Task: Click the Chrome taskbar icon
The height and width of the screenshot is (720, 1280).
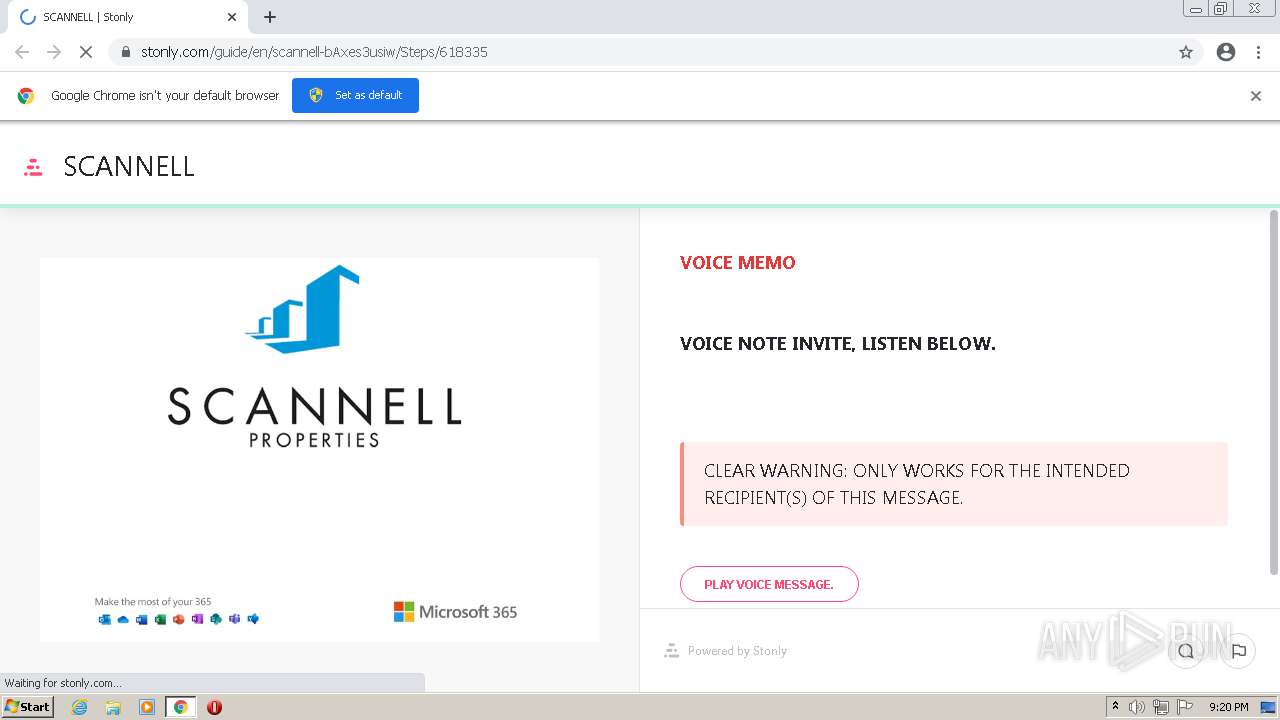Action: 180,707
